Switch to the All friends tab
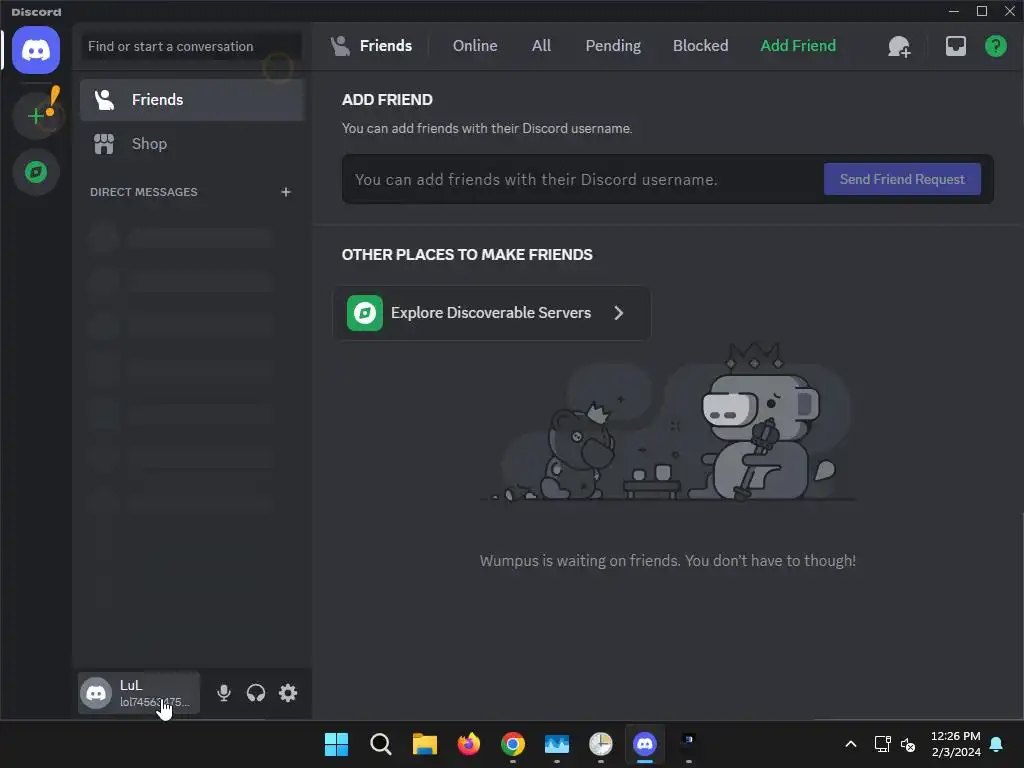 [x=541, y=46]
